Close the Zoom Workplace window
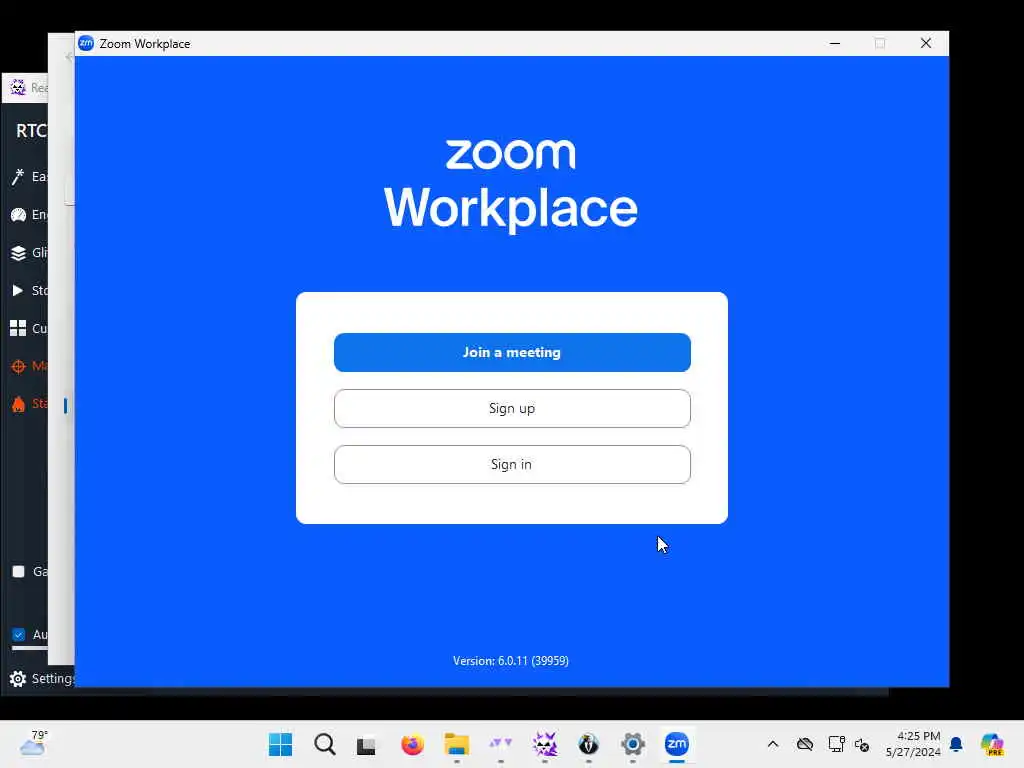1024x768 pixels. point(926,43)
